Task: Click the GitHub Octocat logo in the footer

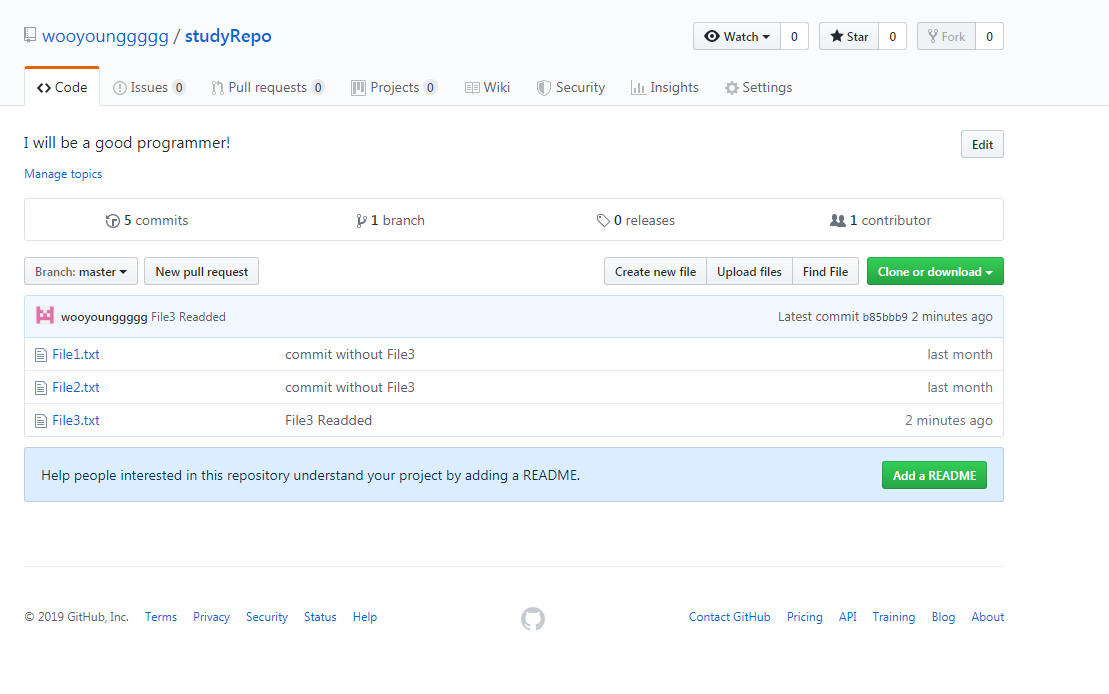Action: [533, 618]
